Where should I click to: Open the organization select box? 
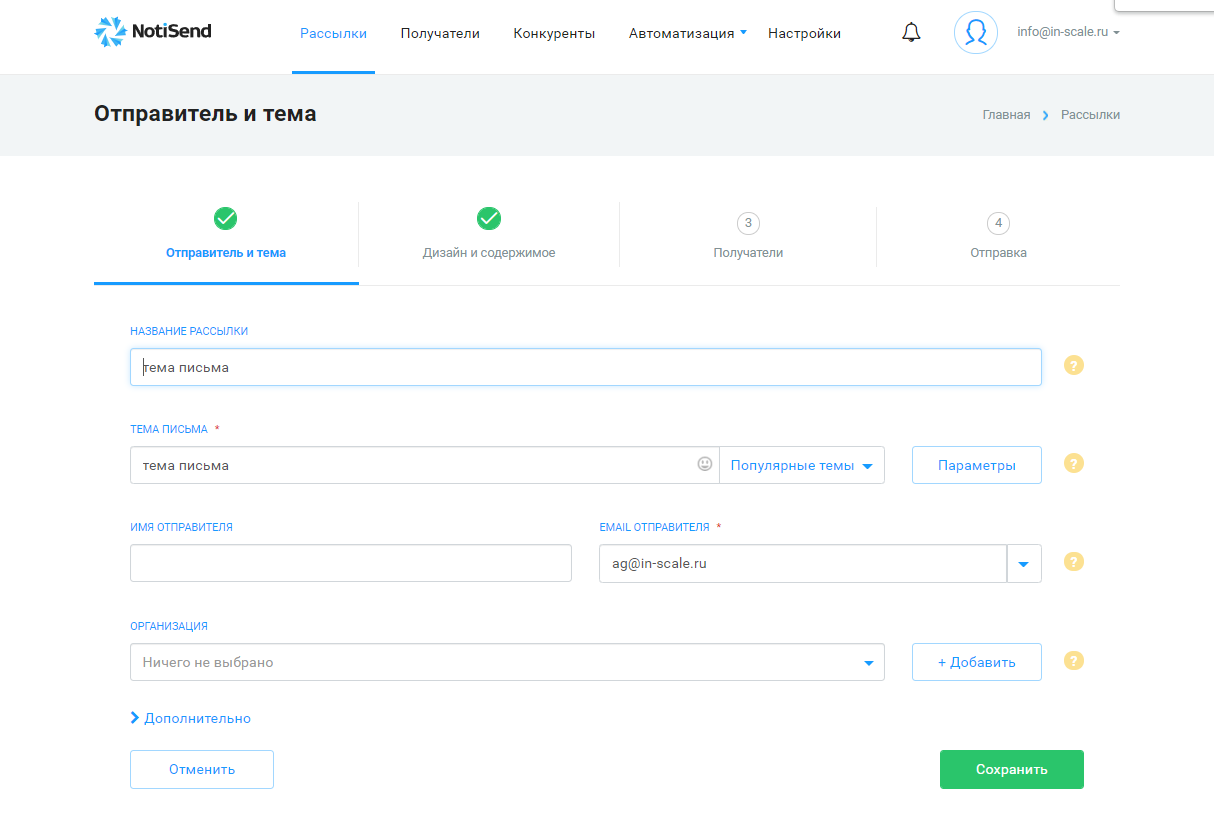(507, 662)
